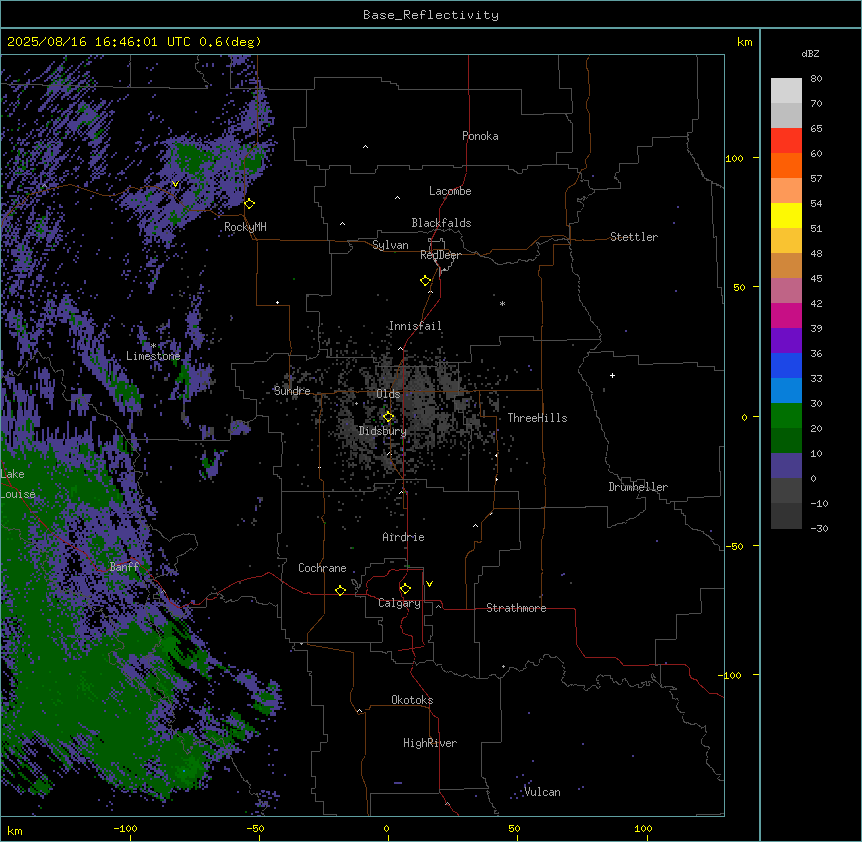Pick the magenta 39-42 dBZ legend swatch
Viewport: 862px width, 842px height.
tap(786, 315)
